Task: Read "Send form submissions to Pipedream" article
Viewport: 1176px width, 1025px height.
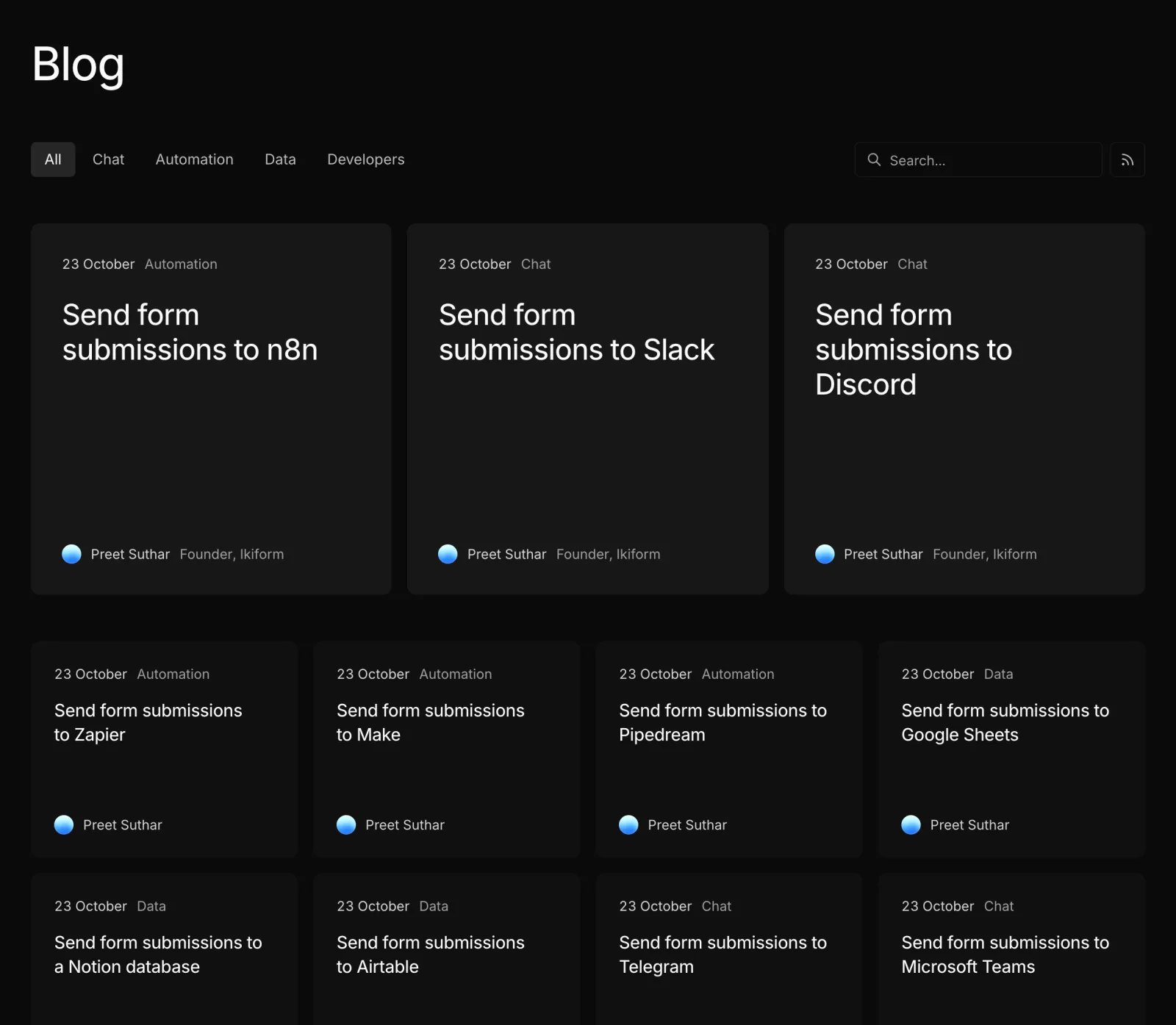Action: tap(723, 722)
